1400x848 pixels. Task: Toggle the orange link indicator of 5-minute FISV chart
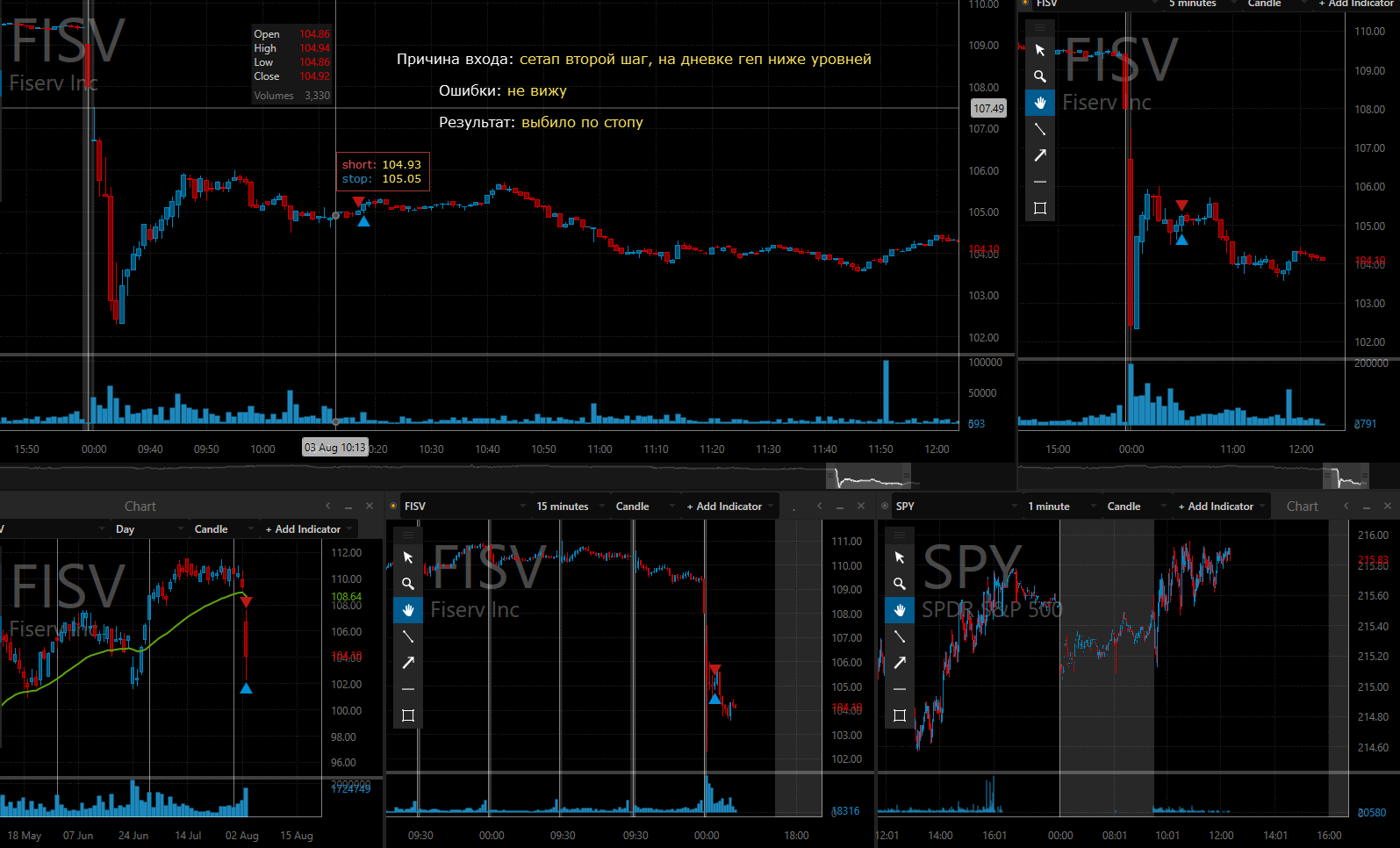[x=1025, y=3]
